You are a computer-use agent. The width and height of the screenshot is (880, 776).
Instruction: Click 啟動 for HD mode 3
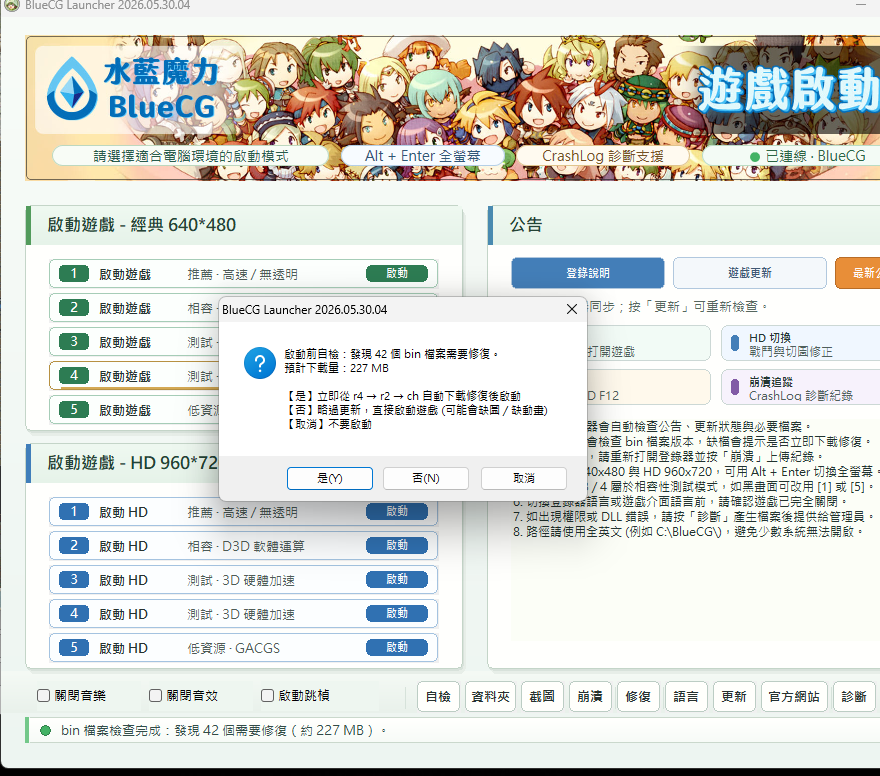tap(397, 579)
